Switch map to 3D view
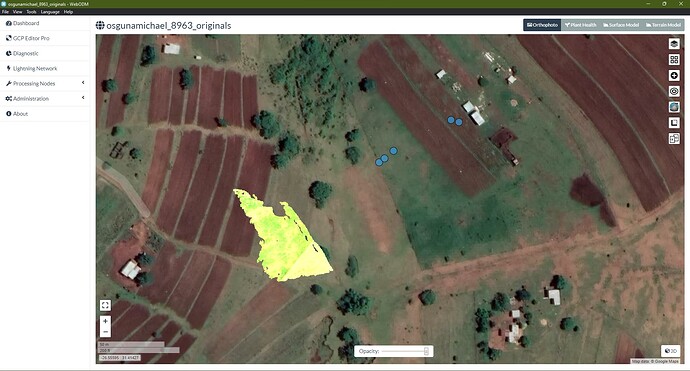This screenshot has height=371, width=690. click(x=671, y=351)
